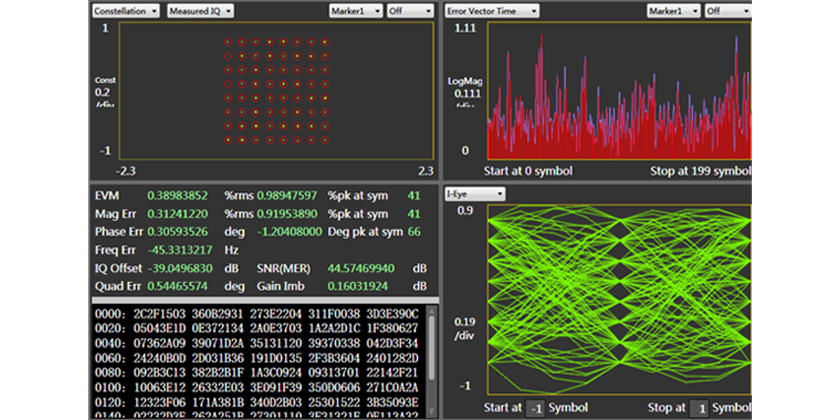Click the Start at symbol field of eye diagram

536,408
